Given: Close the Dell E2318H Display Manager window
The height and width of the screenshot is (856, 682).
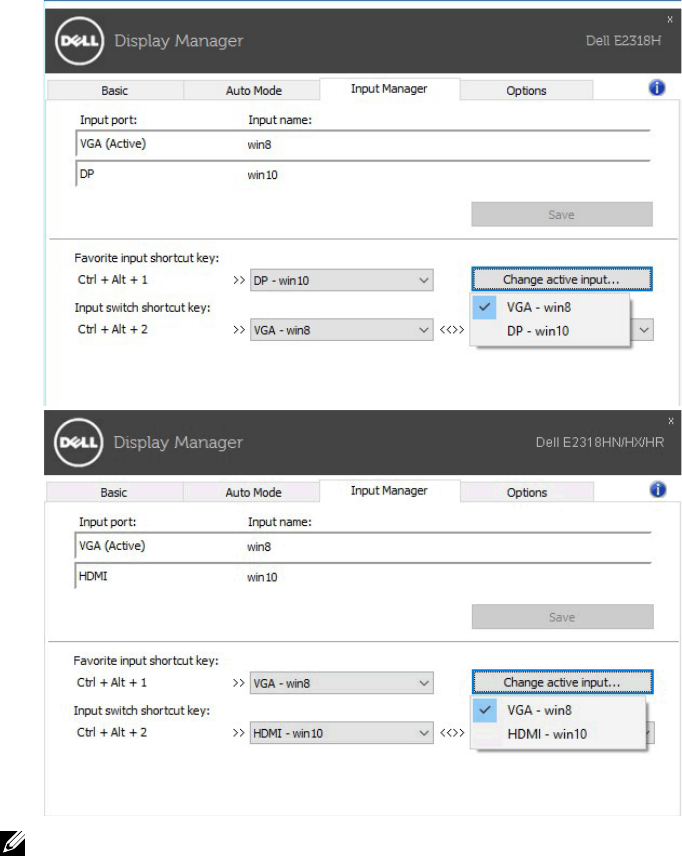Looking at the screenshot, I should (669, 19).
